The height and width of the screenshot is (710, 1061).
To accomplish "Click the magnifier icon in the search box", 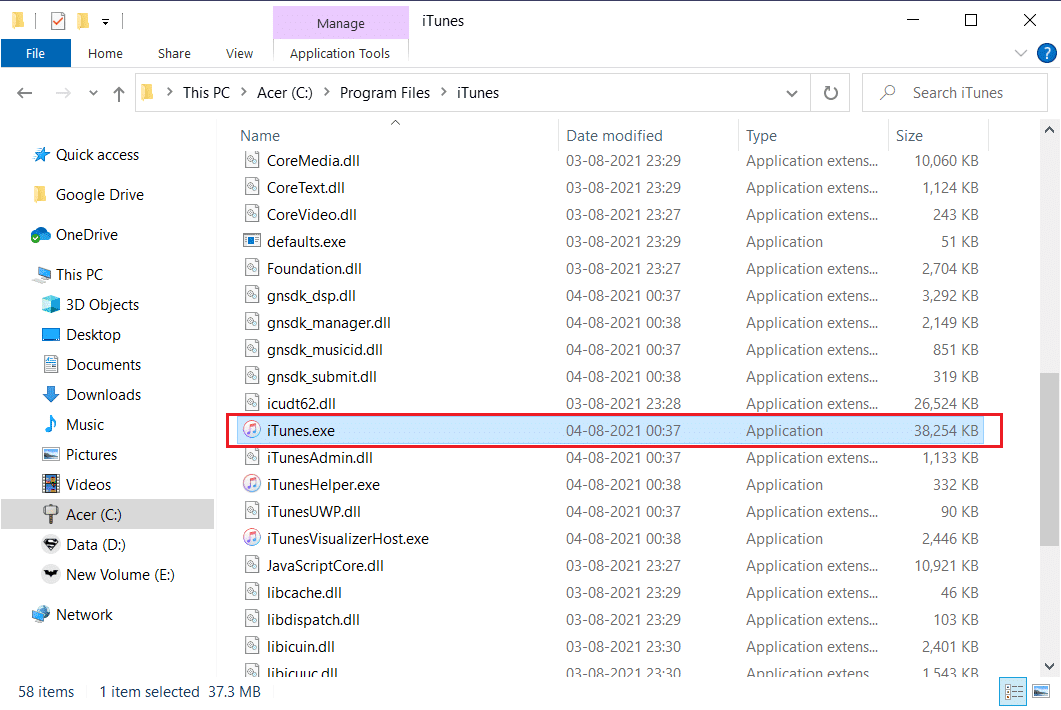I will point(886,92).
